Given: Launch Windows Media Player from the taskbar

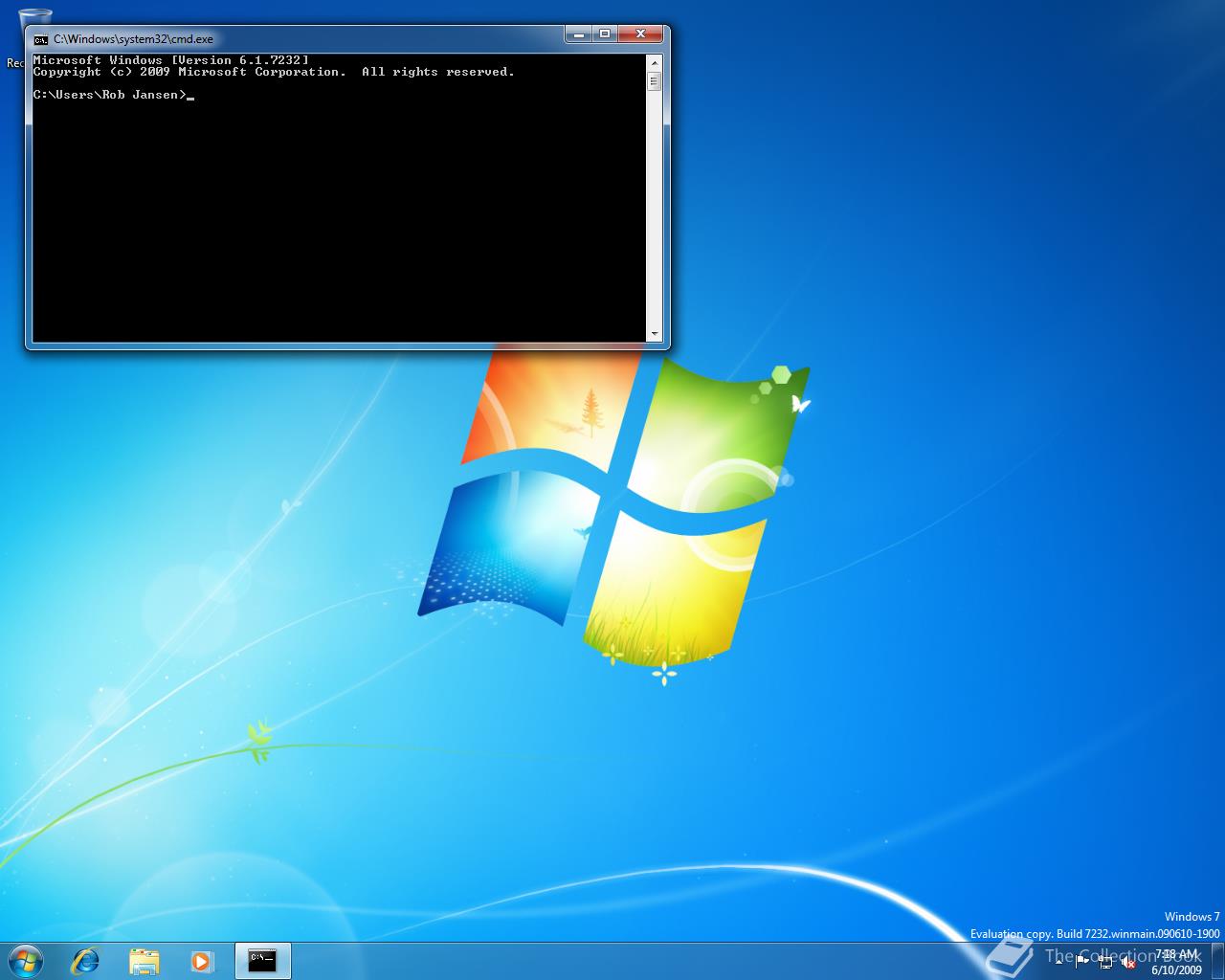Looking at the screenshot, I should (201, 960).
